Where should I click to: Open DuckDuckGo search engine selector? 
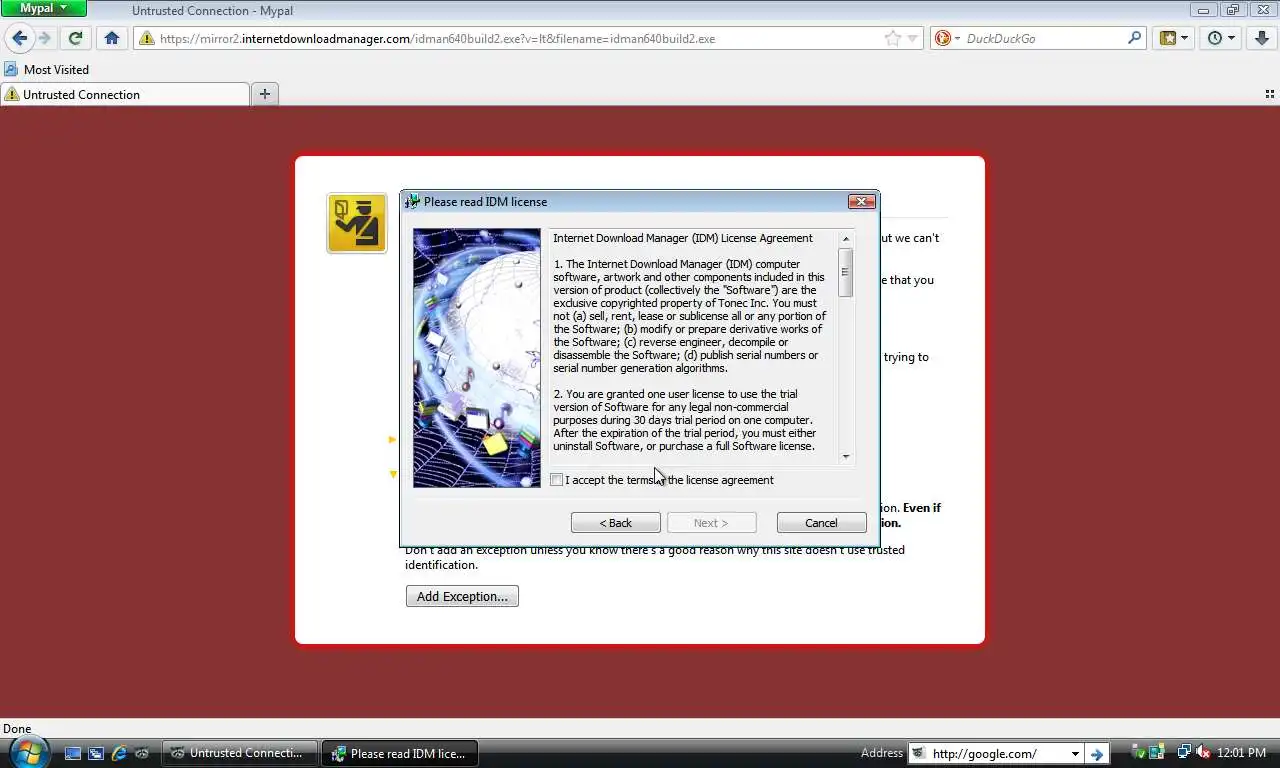click(946, 38)
